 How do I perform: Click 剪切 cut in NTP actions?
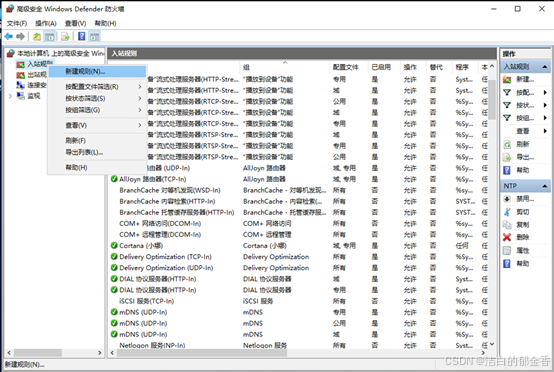click(525, 212)
